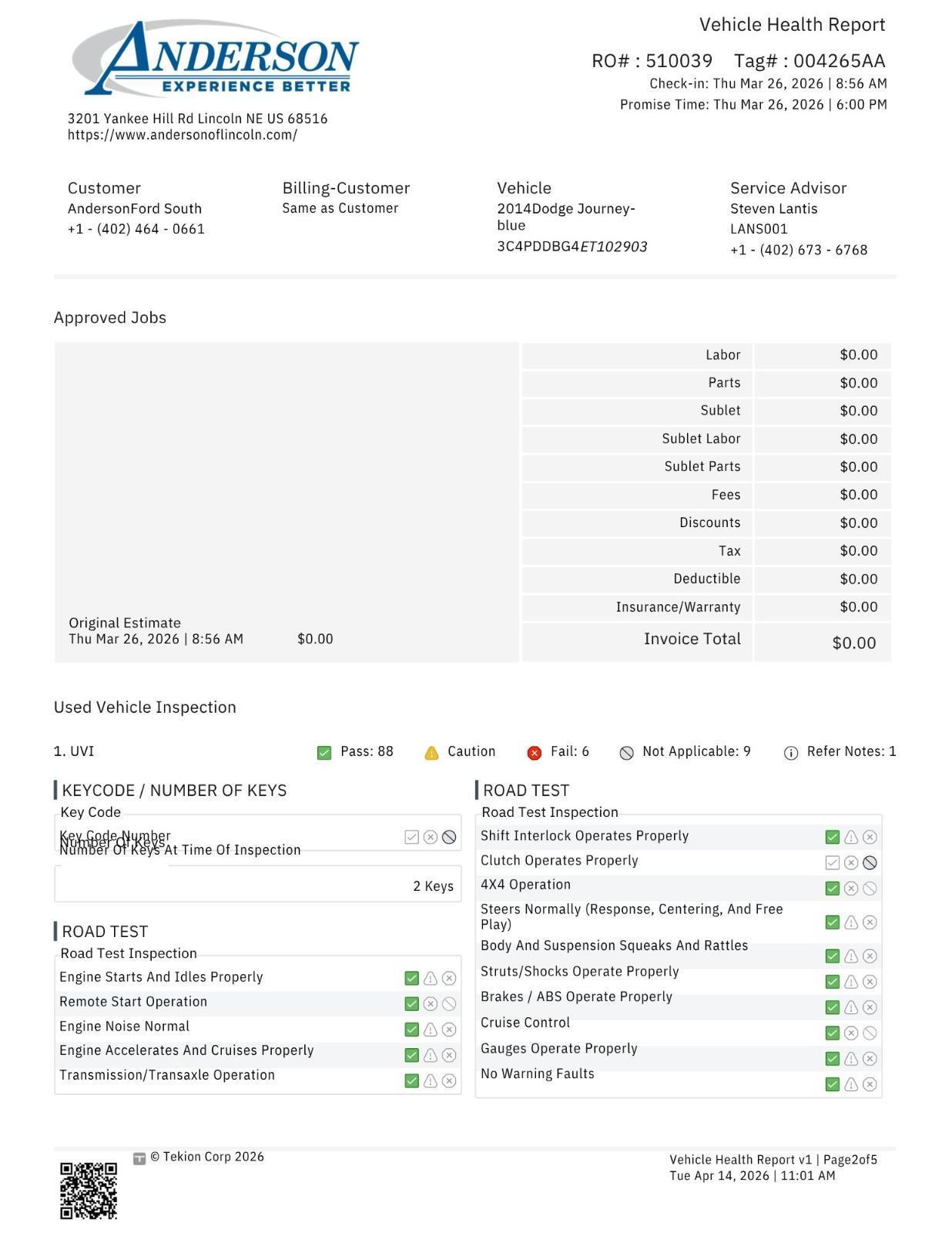Click fail X on Brakes / ABS Operate Properly

[870, 1007]
